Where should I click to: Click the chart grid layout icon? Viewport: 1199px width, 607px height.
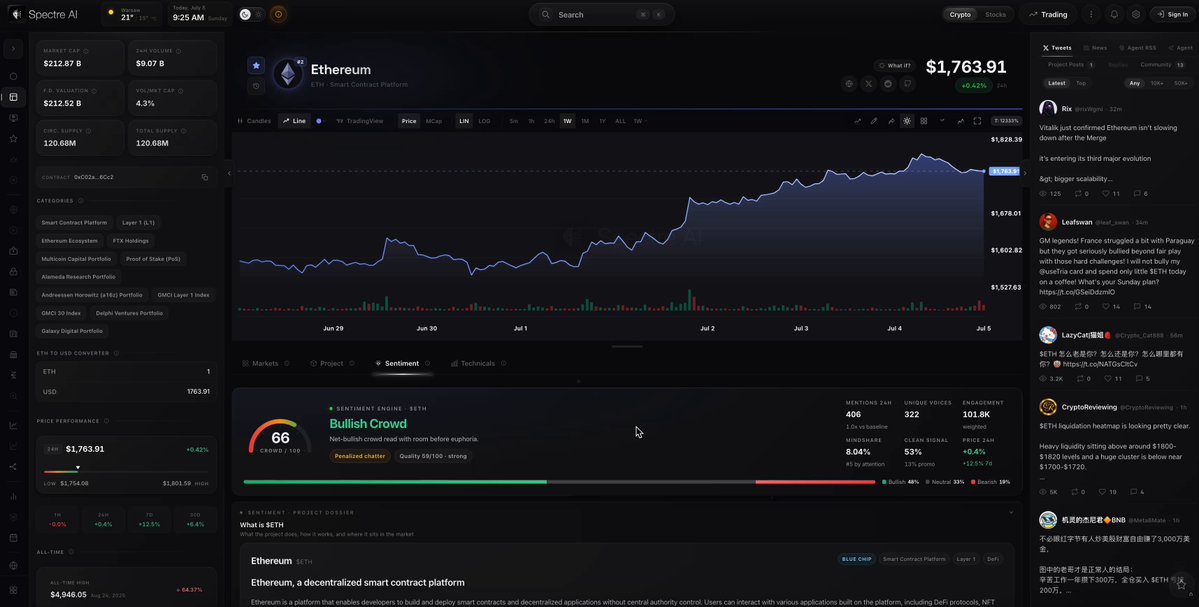tap(924, 121)
